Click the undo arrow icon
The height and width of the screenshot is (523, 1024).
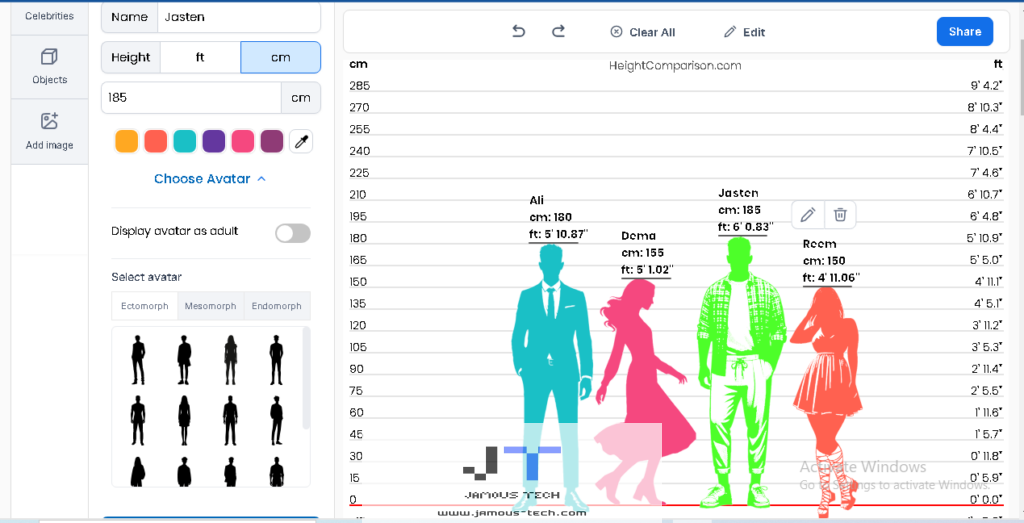(x=519, y=31)
